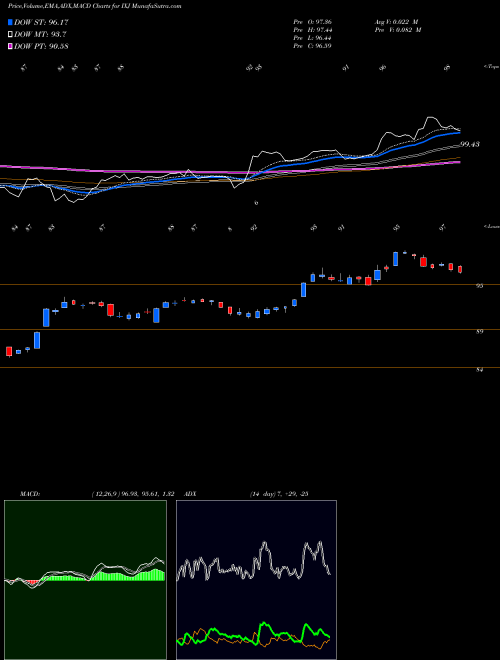Click the chart title mentioning MunafaSutra.com

(95, 6)
